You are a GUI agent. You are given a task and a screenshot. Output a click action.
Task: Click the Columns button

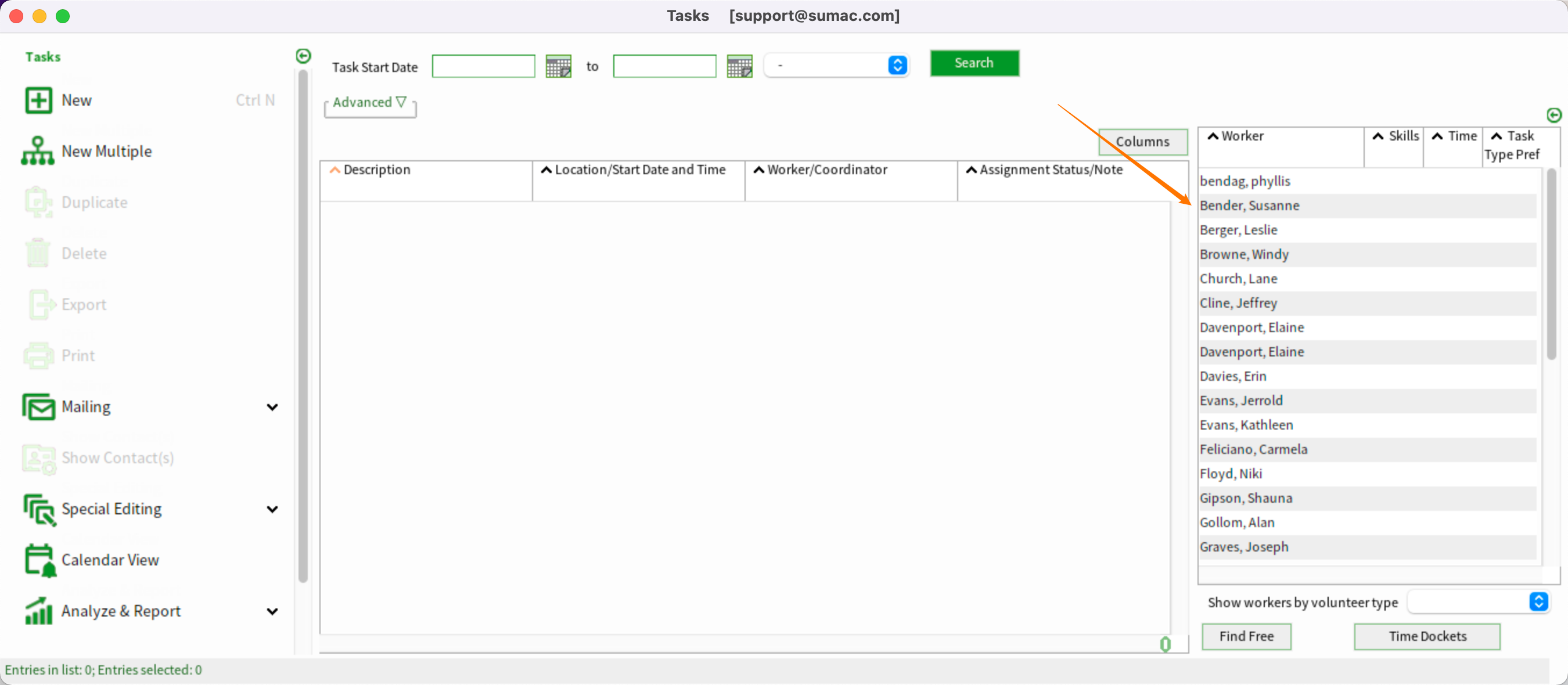pyautogui.click(x=1142, y=142)
